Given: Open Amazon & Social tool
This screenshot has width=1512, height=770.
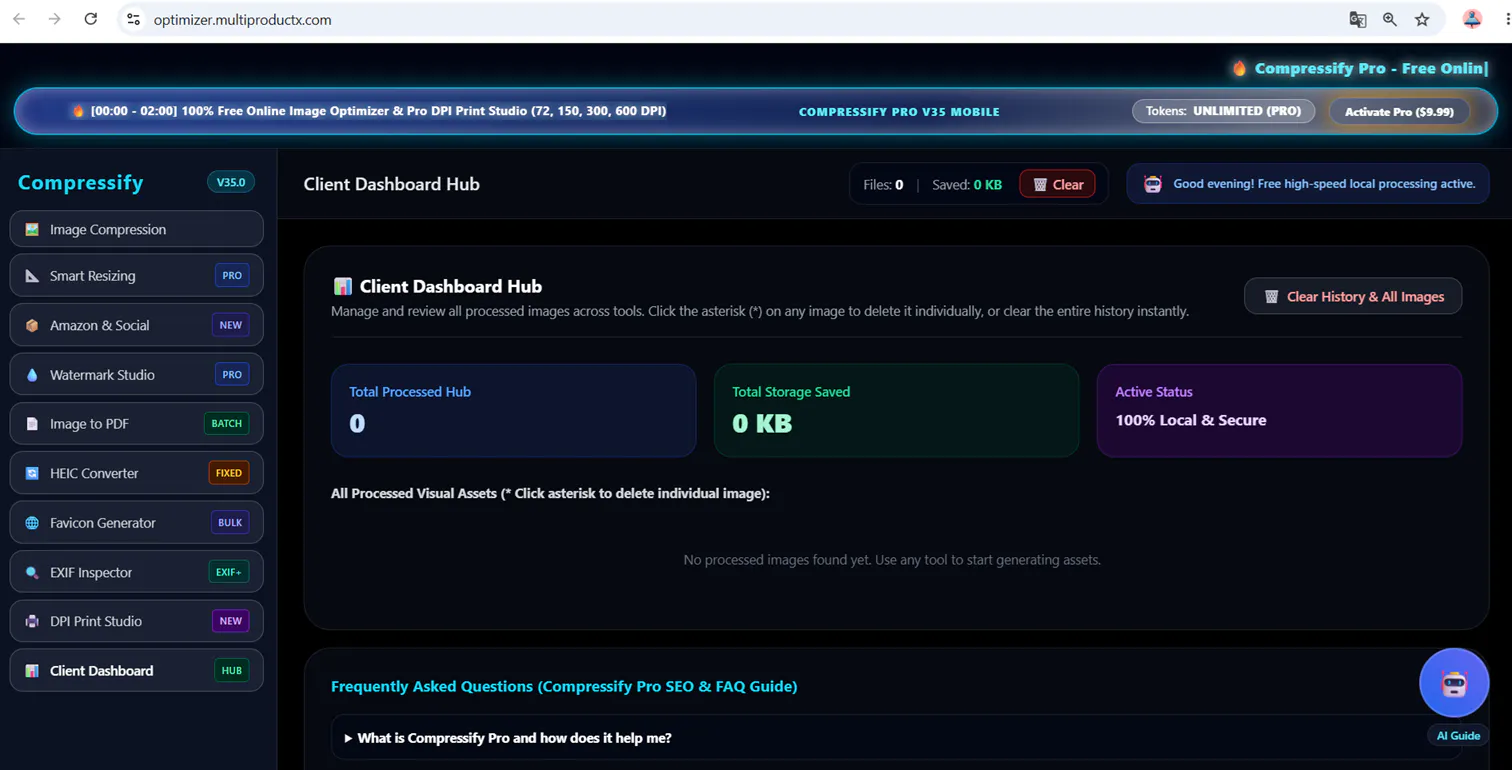Looking at the screenshot, I should 137,325.
